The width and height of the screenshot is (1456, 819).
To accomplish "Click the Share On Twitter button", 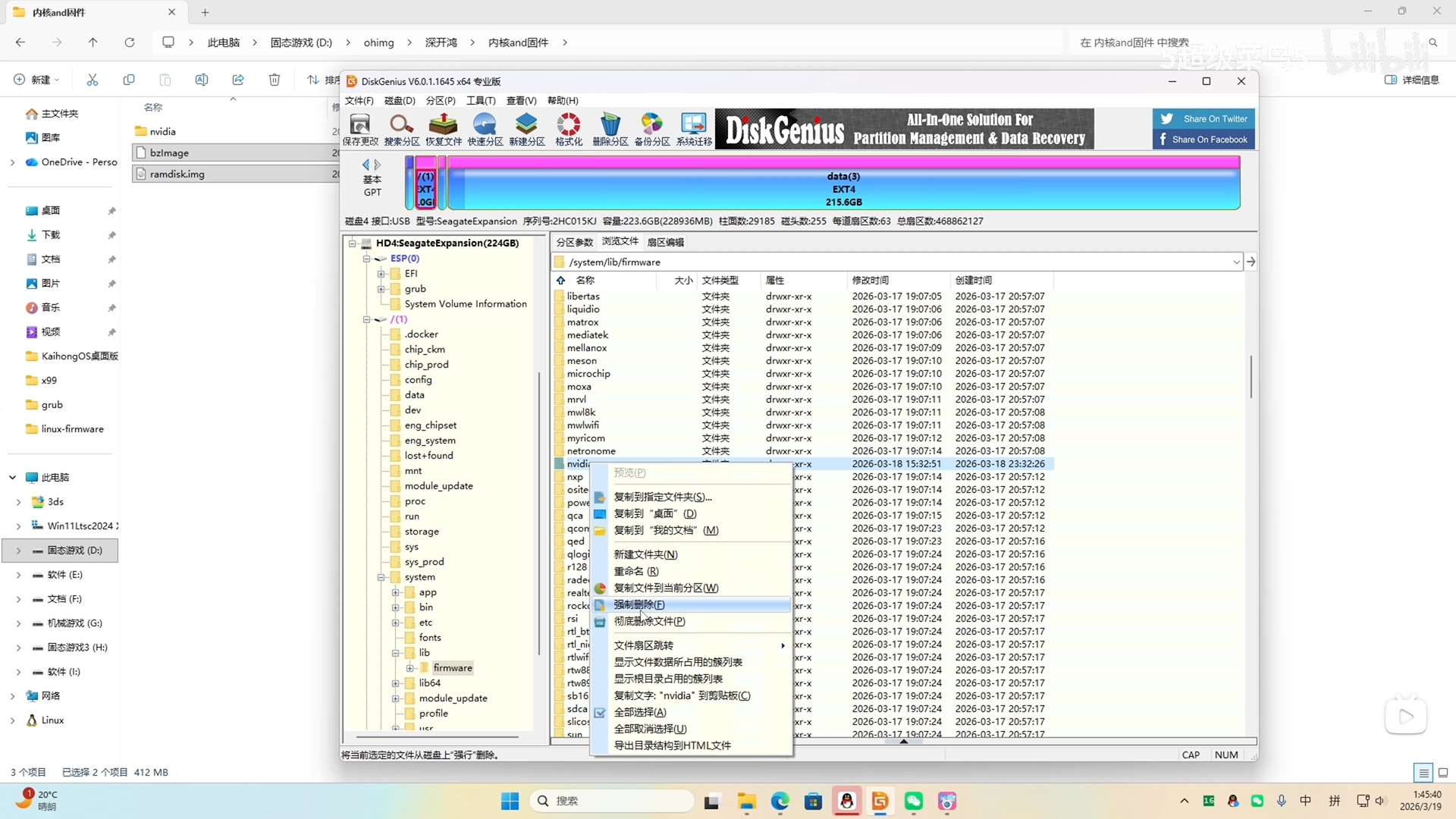I will coord(1204,119).
